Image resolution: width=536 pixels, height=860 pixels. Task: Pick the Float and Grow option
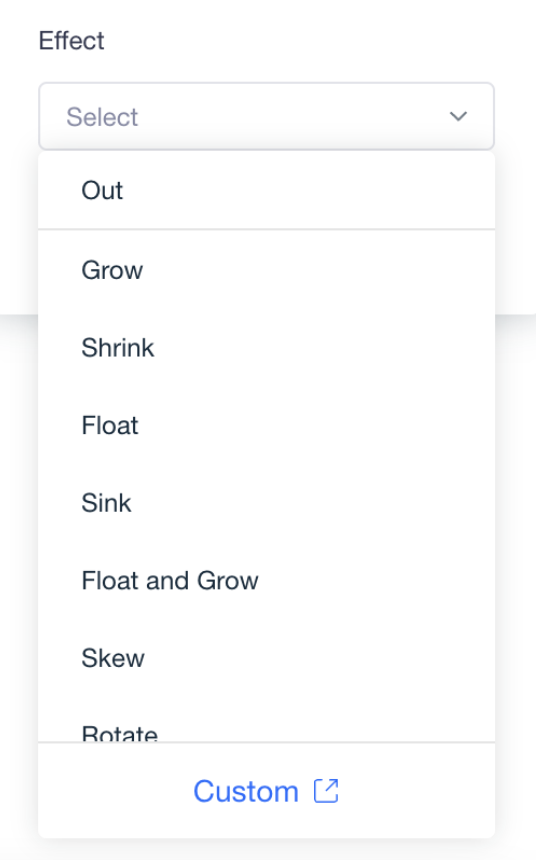267,581
